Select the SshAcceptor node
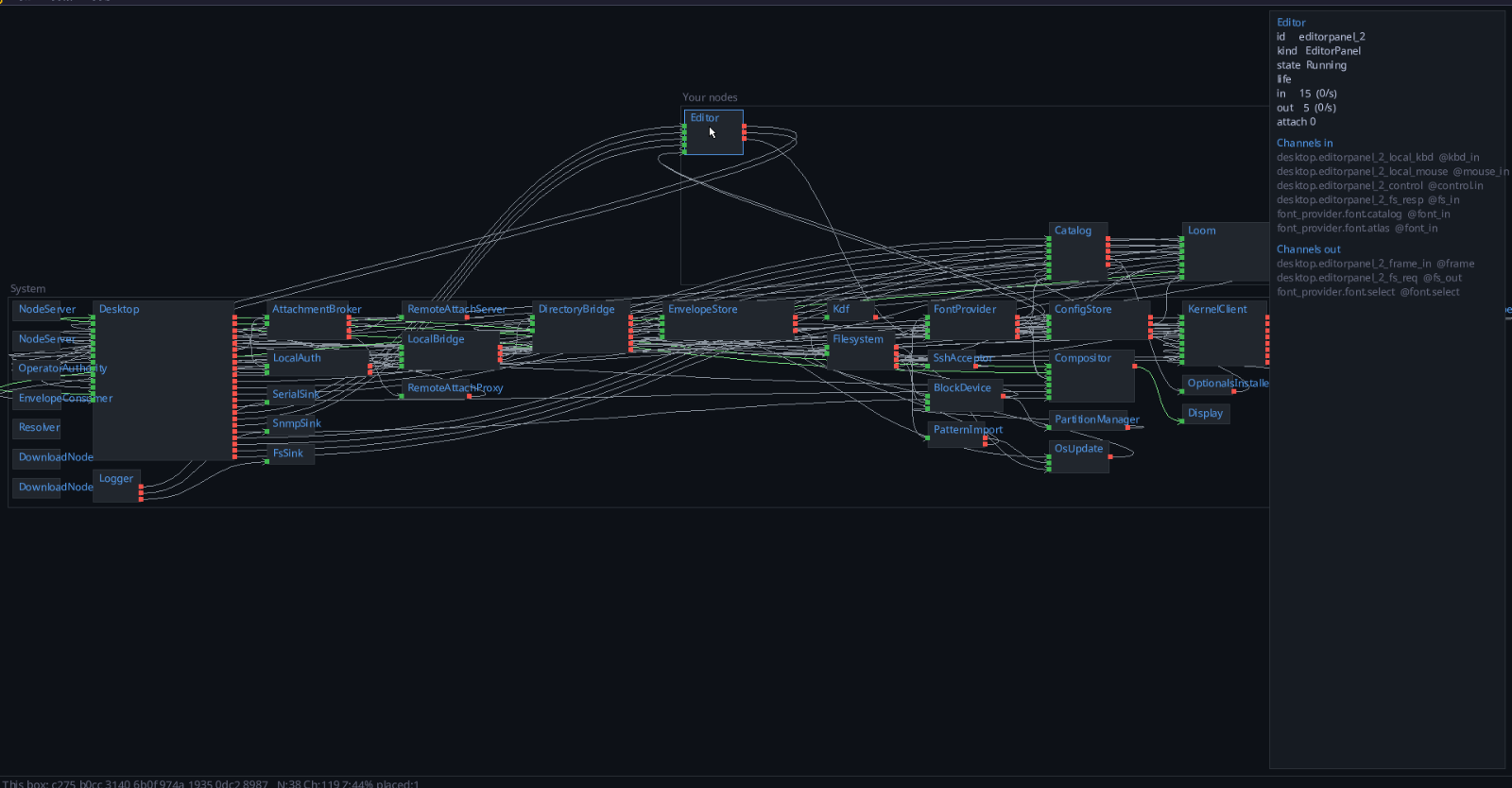 [x=952, y=358]
